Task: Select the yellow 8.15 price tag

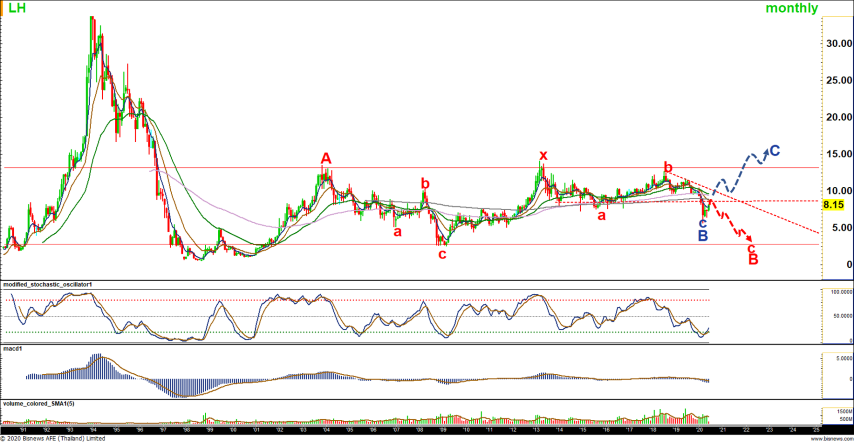Action: coord(833,205)
